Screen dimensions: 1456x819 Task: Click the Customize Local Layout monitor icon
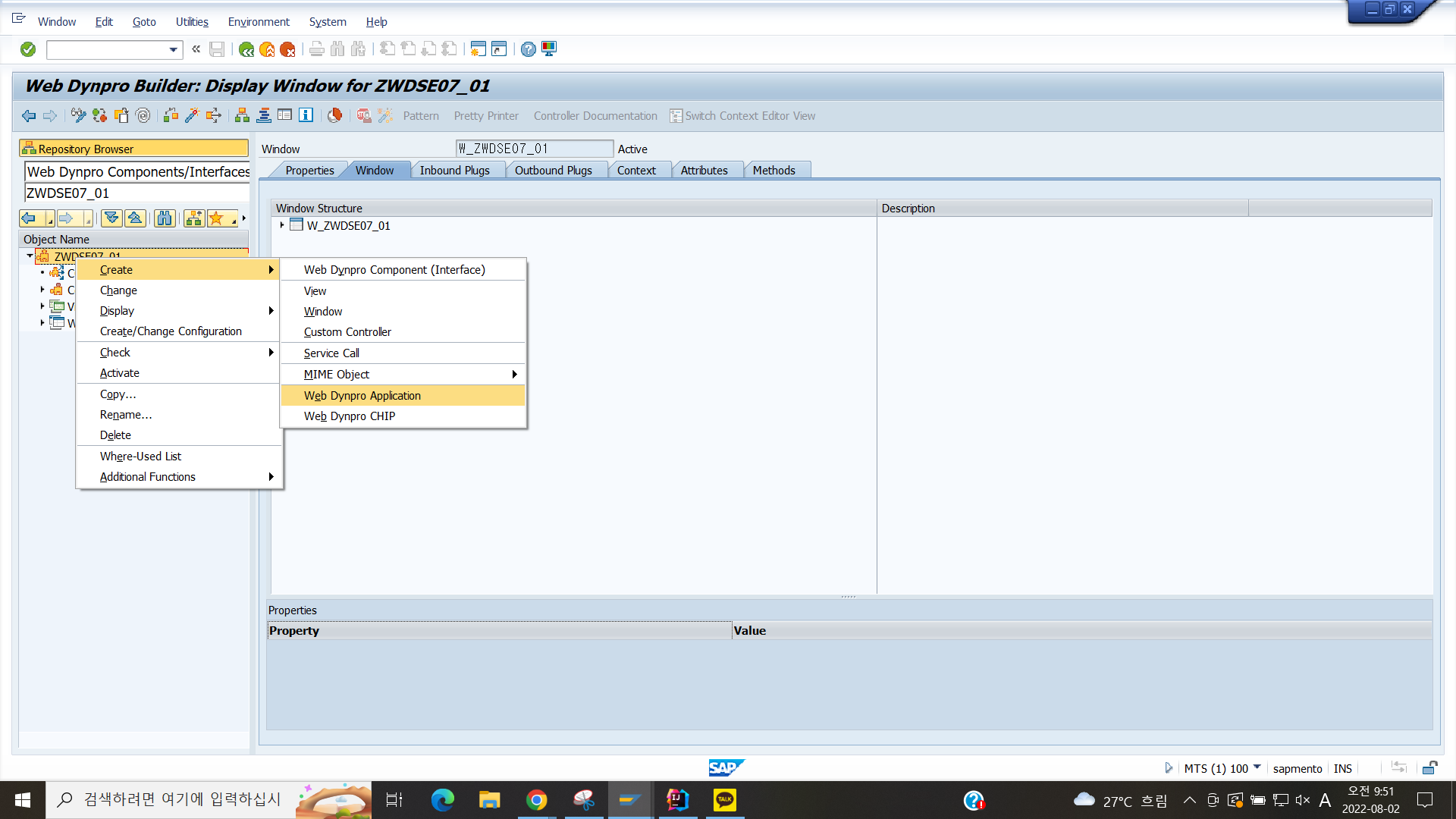click(549, 49)
